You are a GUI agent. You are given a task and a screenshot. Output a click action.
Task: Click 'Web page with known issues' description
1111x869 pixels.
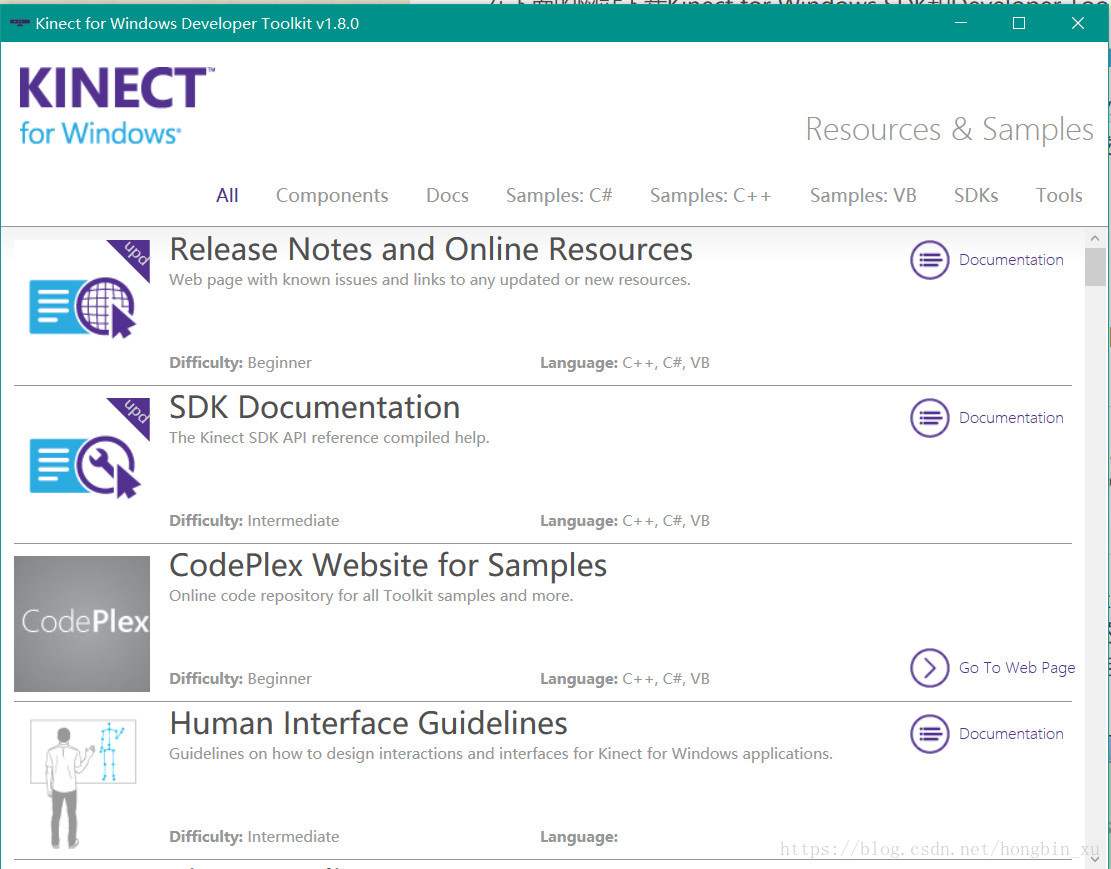429,280
